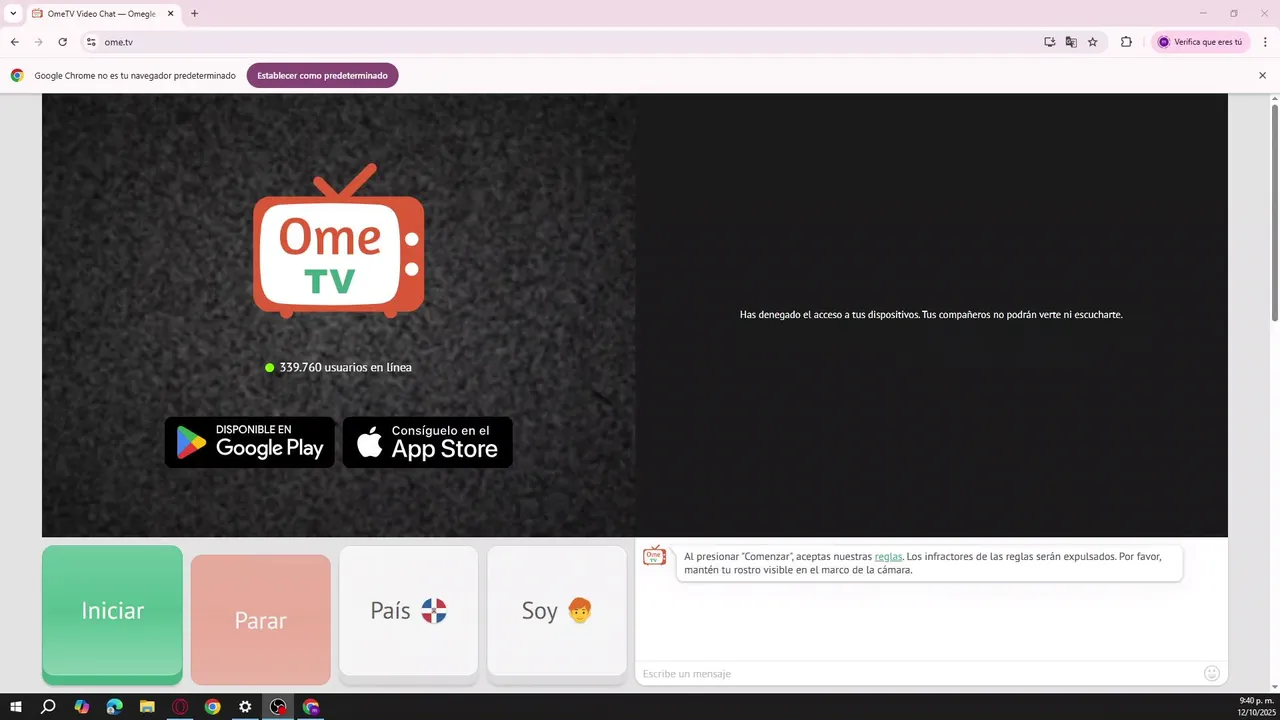Open the emoji picker smiley icon
1280x720 pixels.
click(1212, 673)
